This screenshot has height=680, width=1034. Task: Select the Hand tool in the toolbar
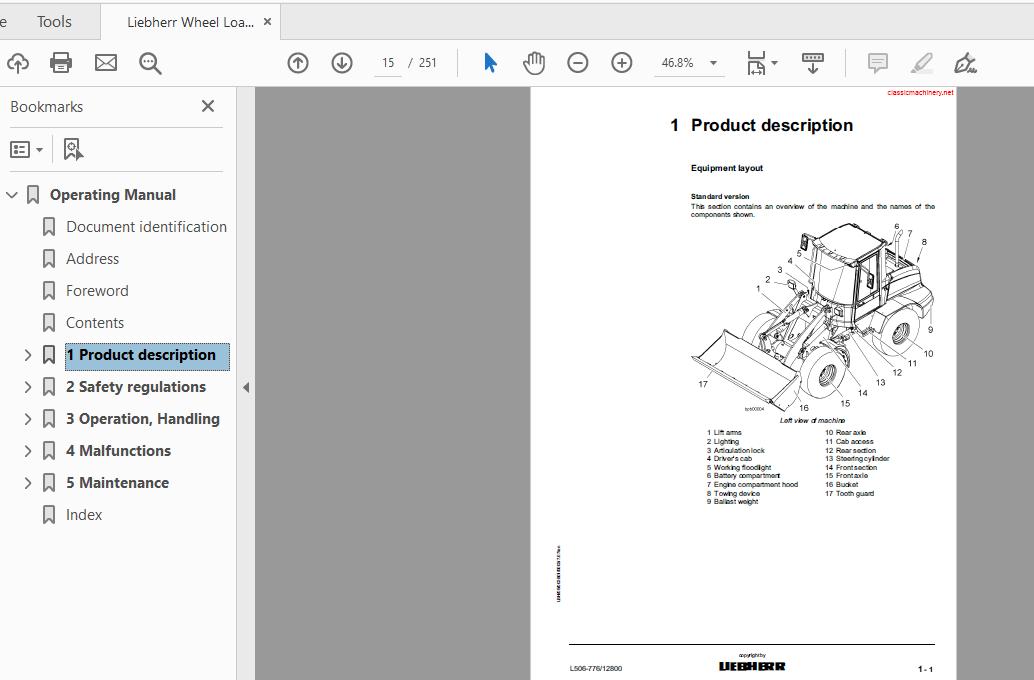(x=534, y=62)
